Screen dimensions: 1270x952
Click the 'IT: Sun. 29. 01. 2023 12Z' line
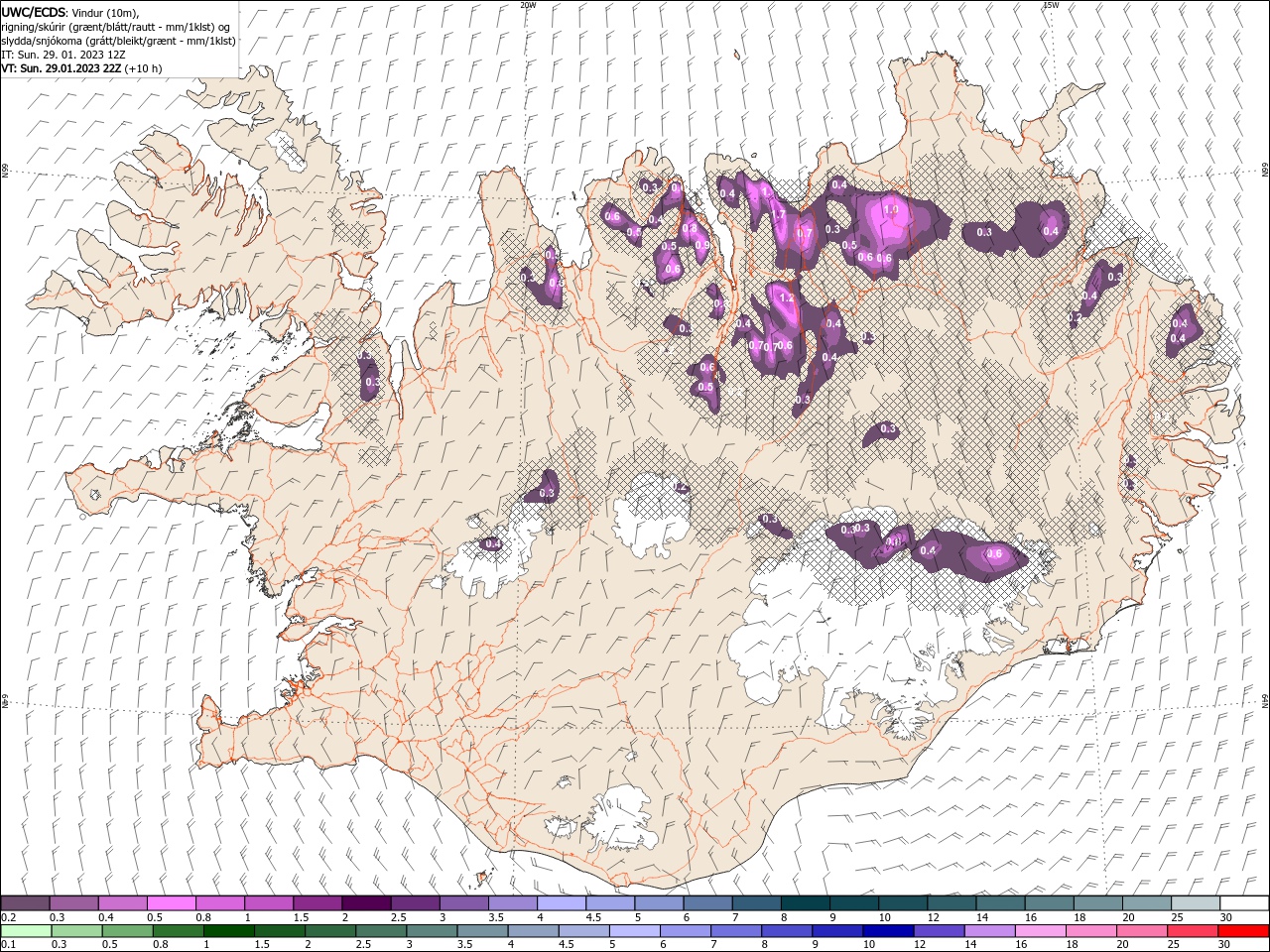63,55
